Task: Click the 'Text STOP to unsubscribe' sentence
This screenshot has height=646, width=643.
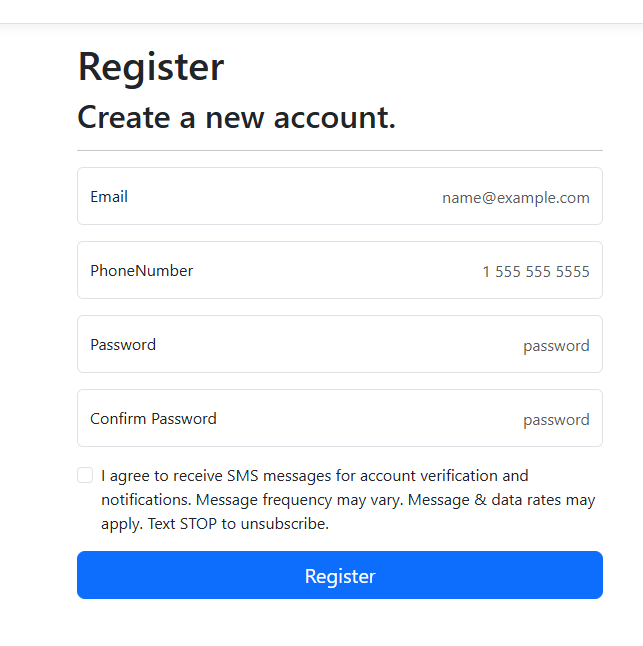Action: 238,524
